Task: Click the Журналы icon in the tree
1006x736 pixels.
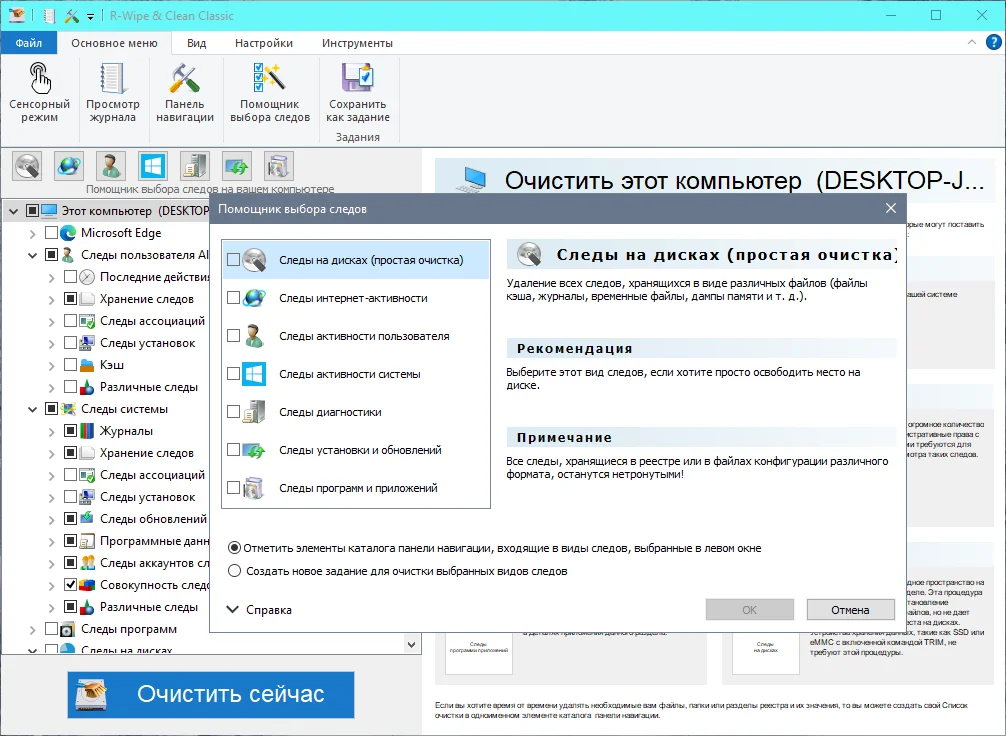Action: pos(87,431)
